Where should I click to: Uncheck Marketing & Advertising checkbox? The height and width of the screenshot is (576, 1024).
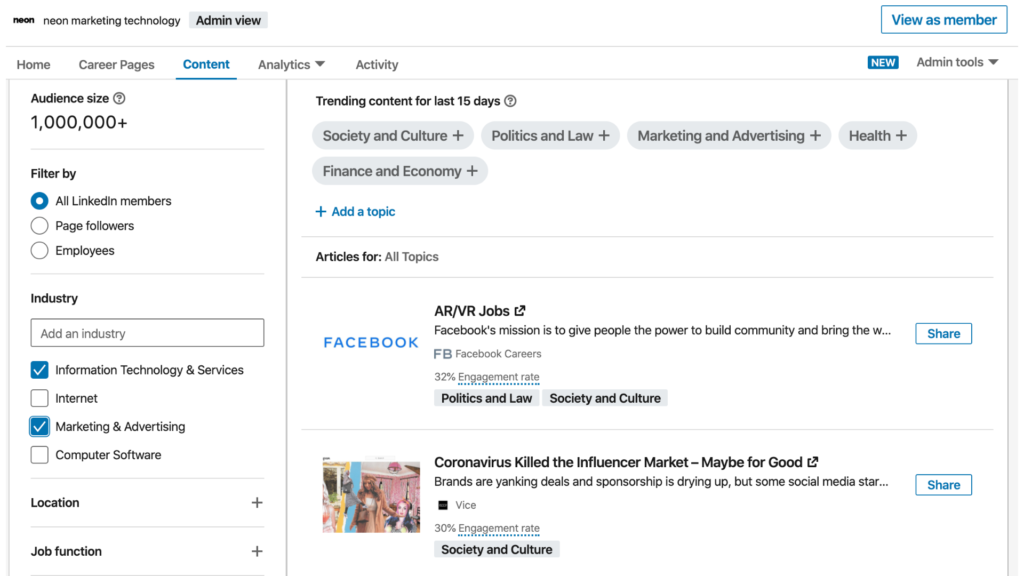[39, 426]
